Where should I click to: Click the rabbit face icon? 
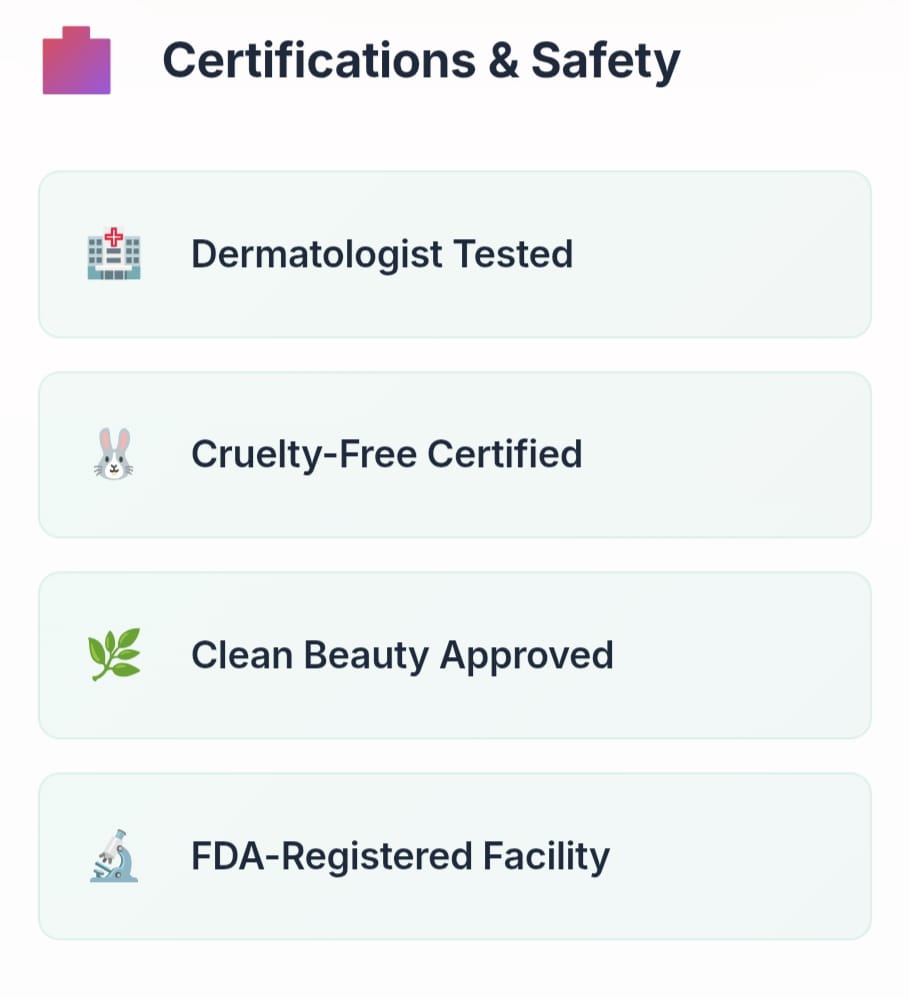[x=114, y=454]
